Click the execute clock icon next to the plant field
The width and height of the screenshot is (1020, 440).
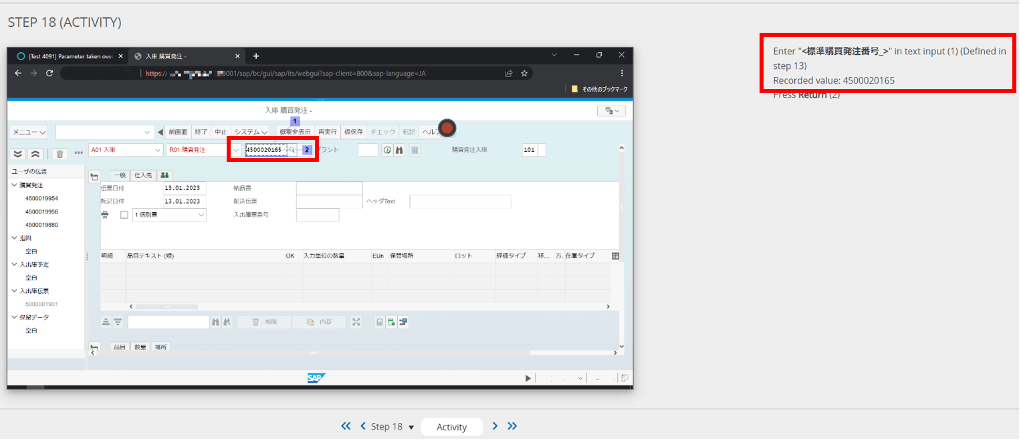[388, 150]
